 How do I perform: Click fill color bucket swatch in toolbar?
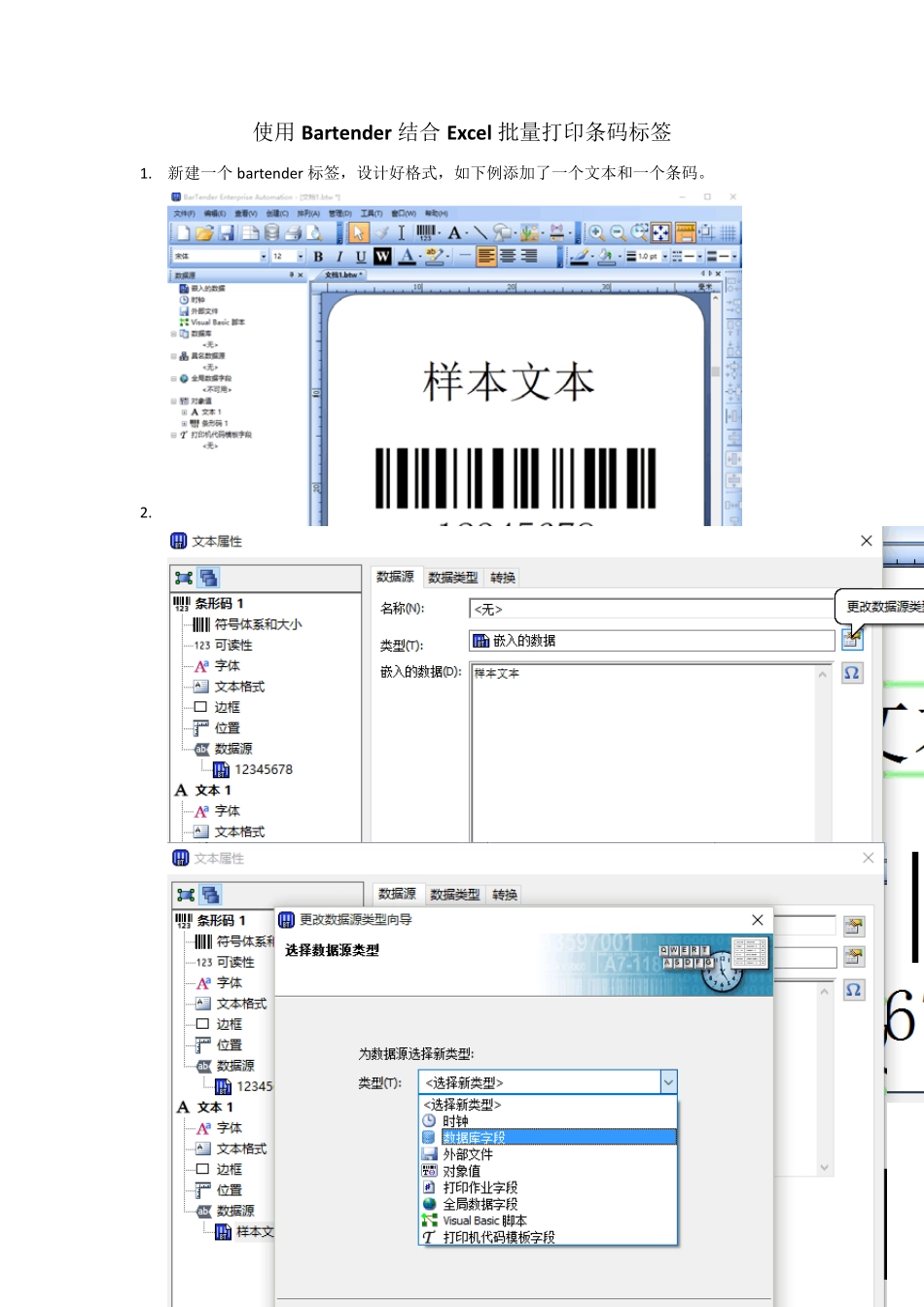605,256
